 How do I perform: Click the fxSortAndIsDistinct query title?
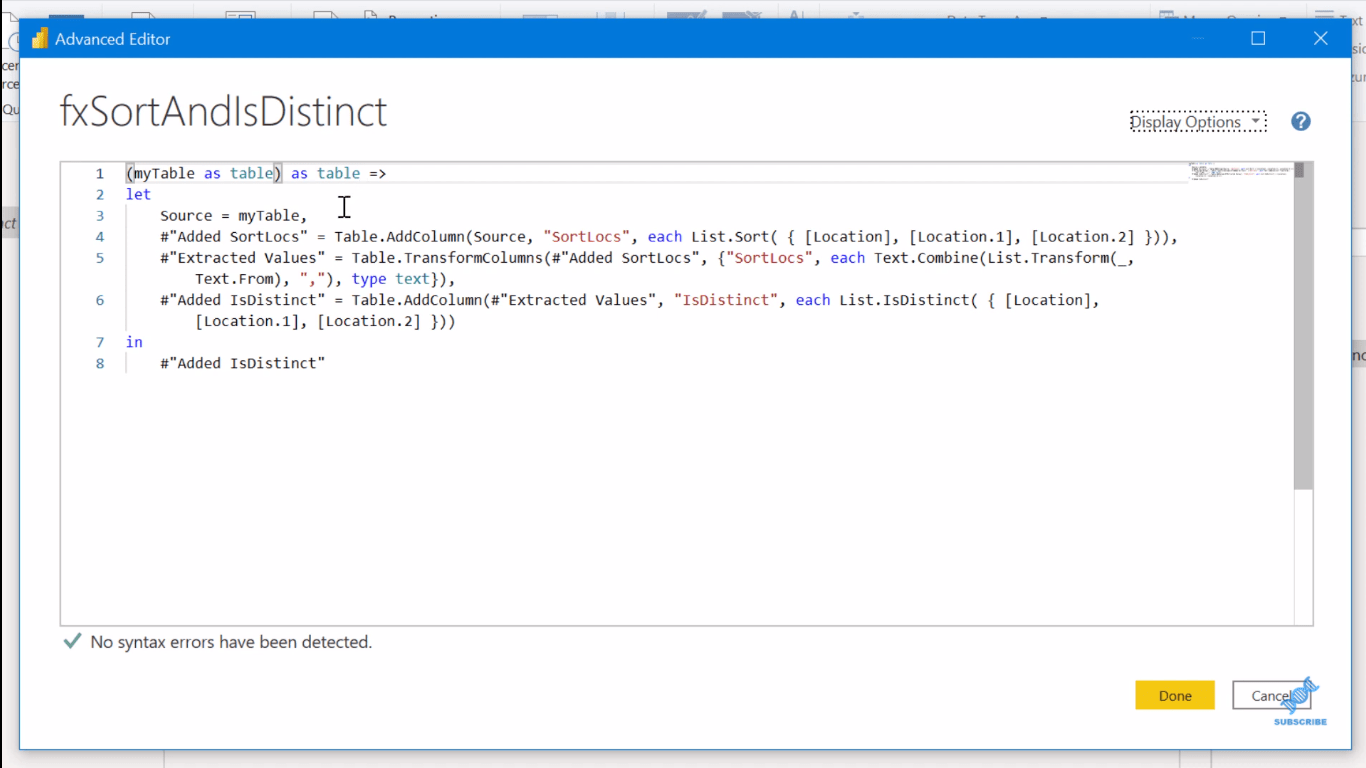[224, 111]
